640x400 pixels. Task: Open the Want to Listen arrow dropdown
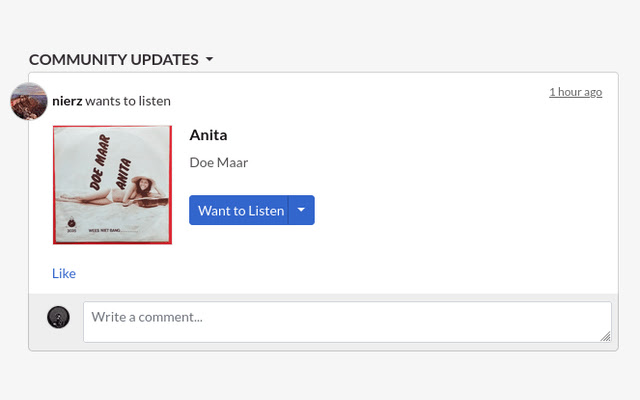301,210
